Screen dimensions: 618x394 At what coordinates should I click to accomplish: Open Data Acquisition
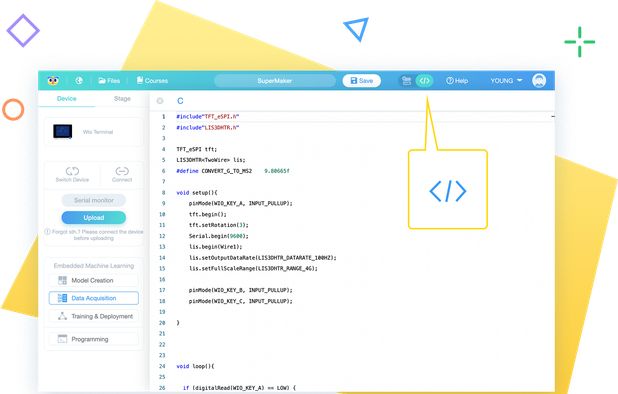pos(93,298)
